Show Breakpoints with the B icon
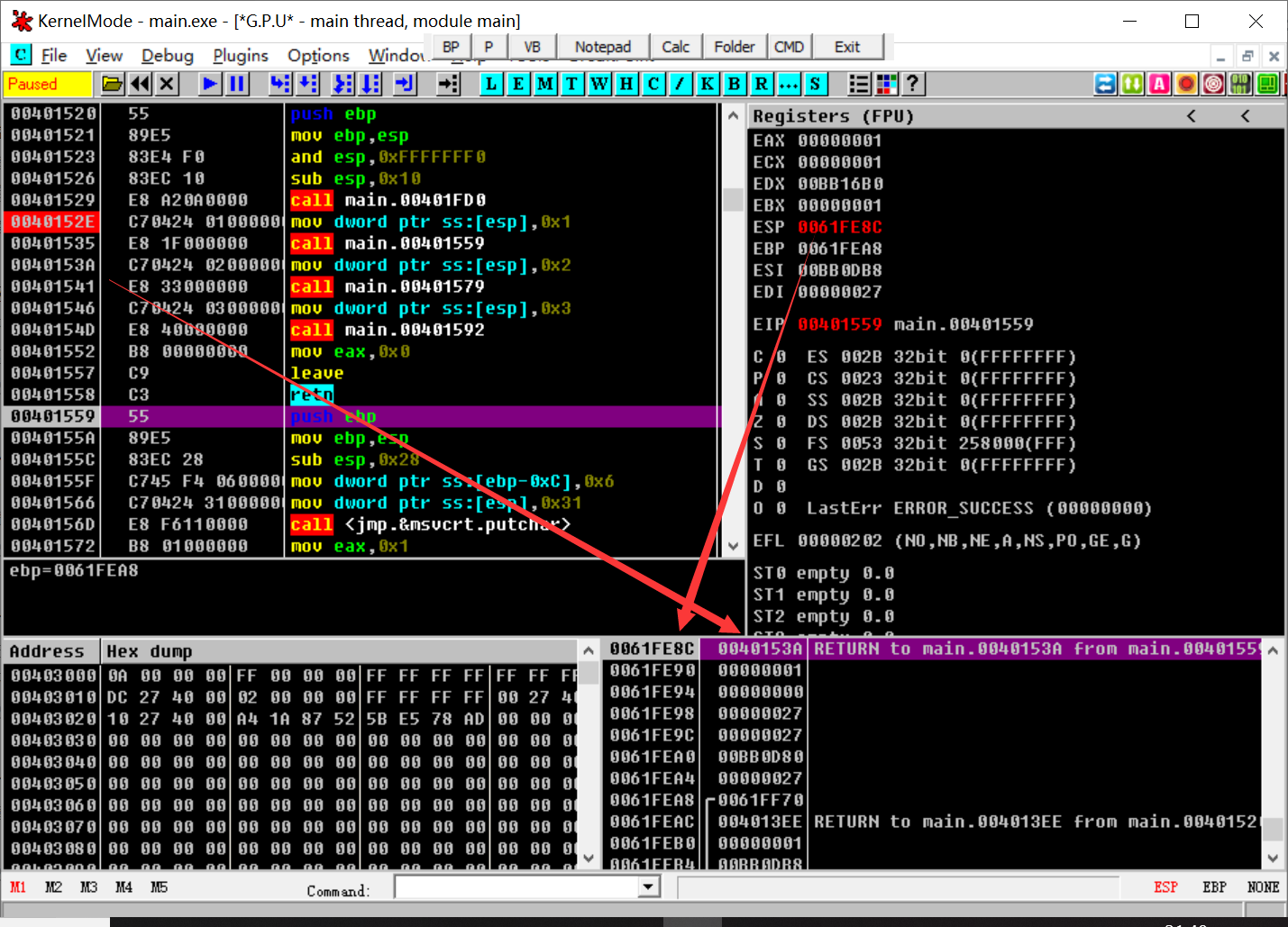 point(735,84)
